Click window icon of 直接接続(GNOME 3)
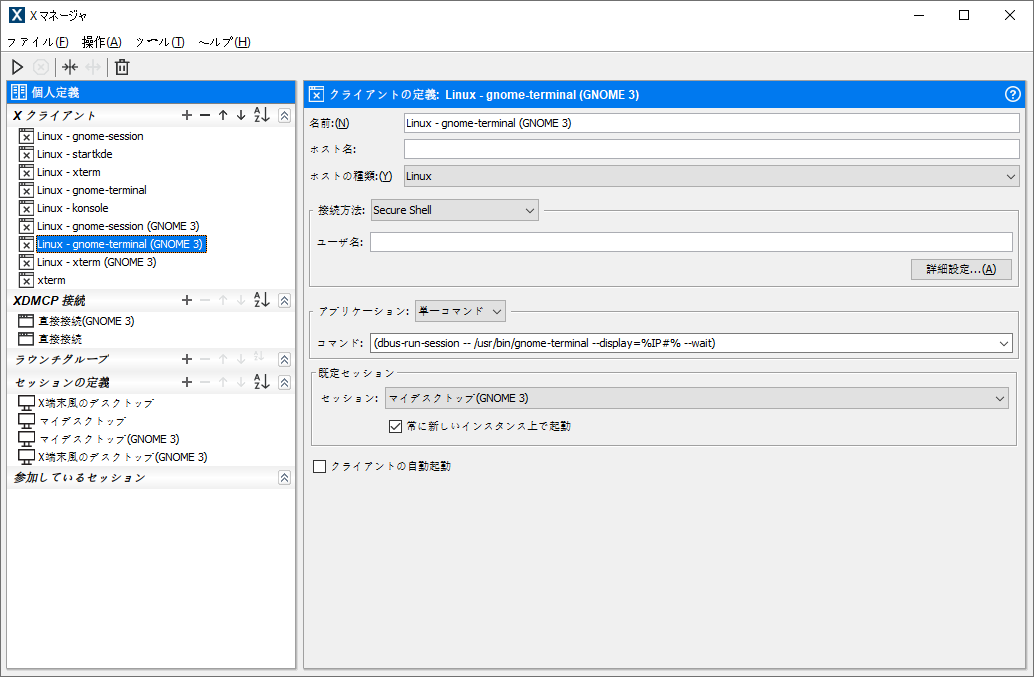1034x677 pixels. (x=26, y=321)
